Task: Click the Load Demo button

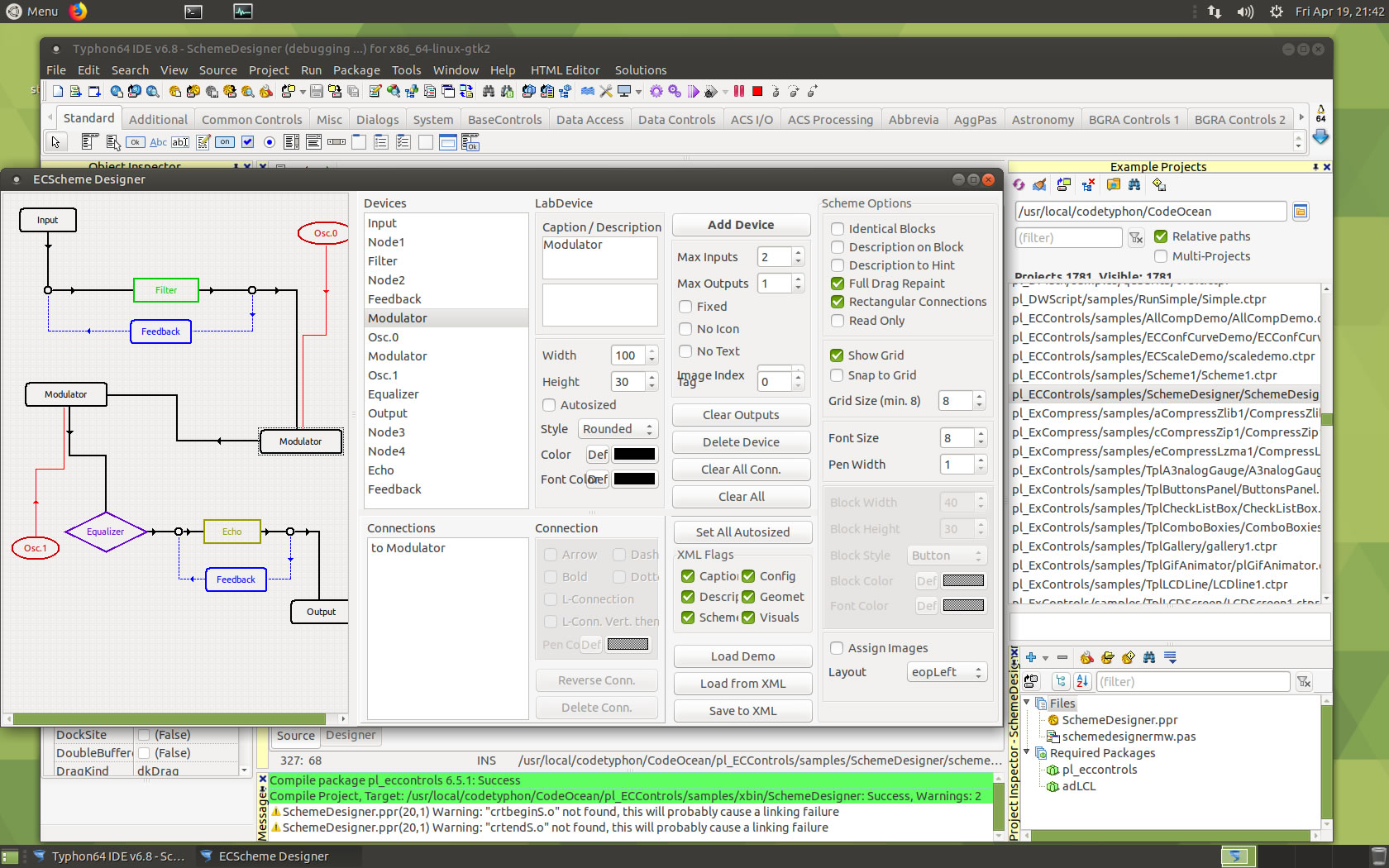Action: coord(742,656)
